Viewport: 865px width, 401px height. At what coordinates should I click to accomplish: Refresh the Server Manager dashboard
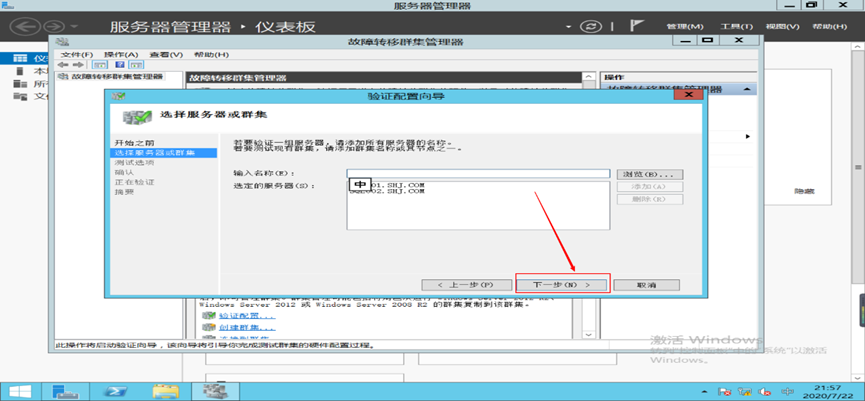(591, 26)
